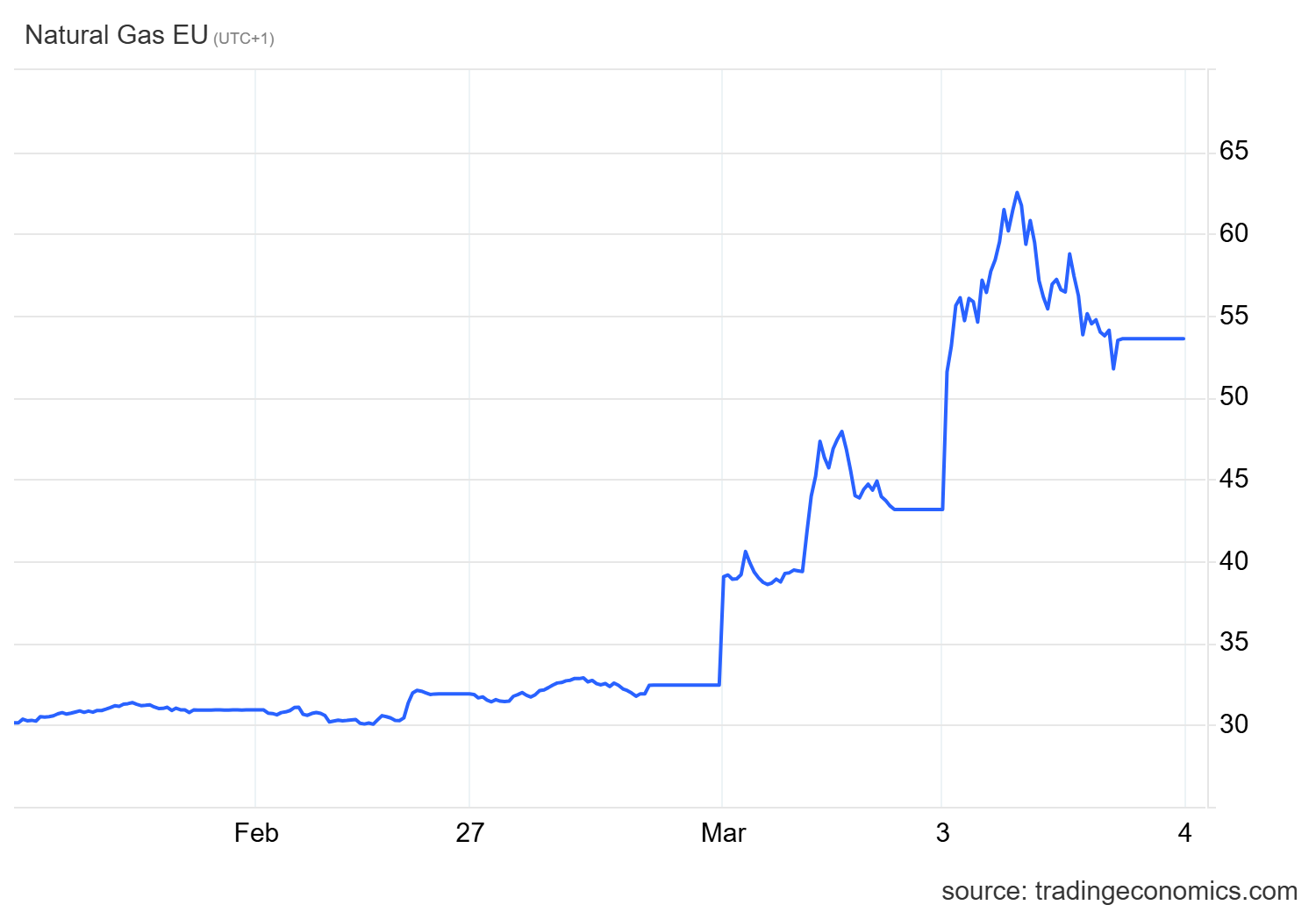This screenshot has height=912, width=1316.
Task: Select the 3 date axis label
Action: click(942, 832)
